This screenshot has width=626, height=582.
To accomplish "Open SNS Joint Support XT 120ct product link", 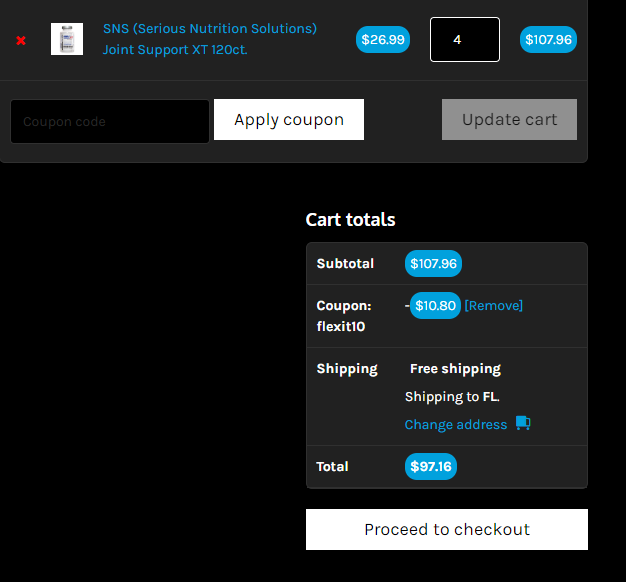I will (210, 39).
